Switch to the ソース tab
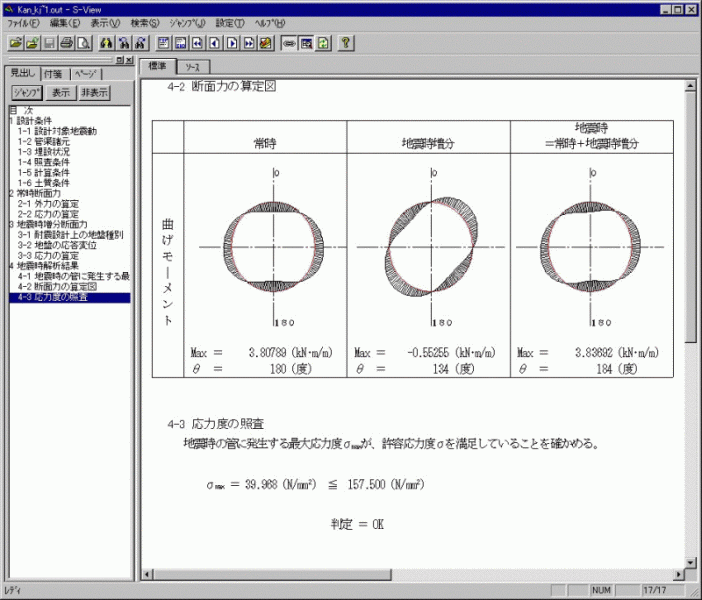Screen dimensions: 702x600 click(x=191, y=66)
